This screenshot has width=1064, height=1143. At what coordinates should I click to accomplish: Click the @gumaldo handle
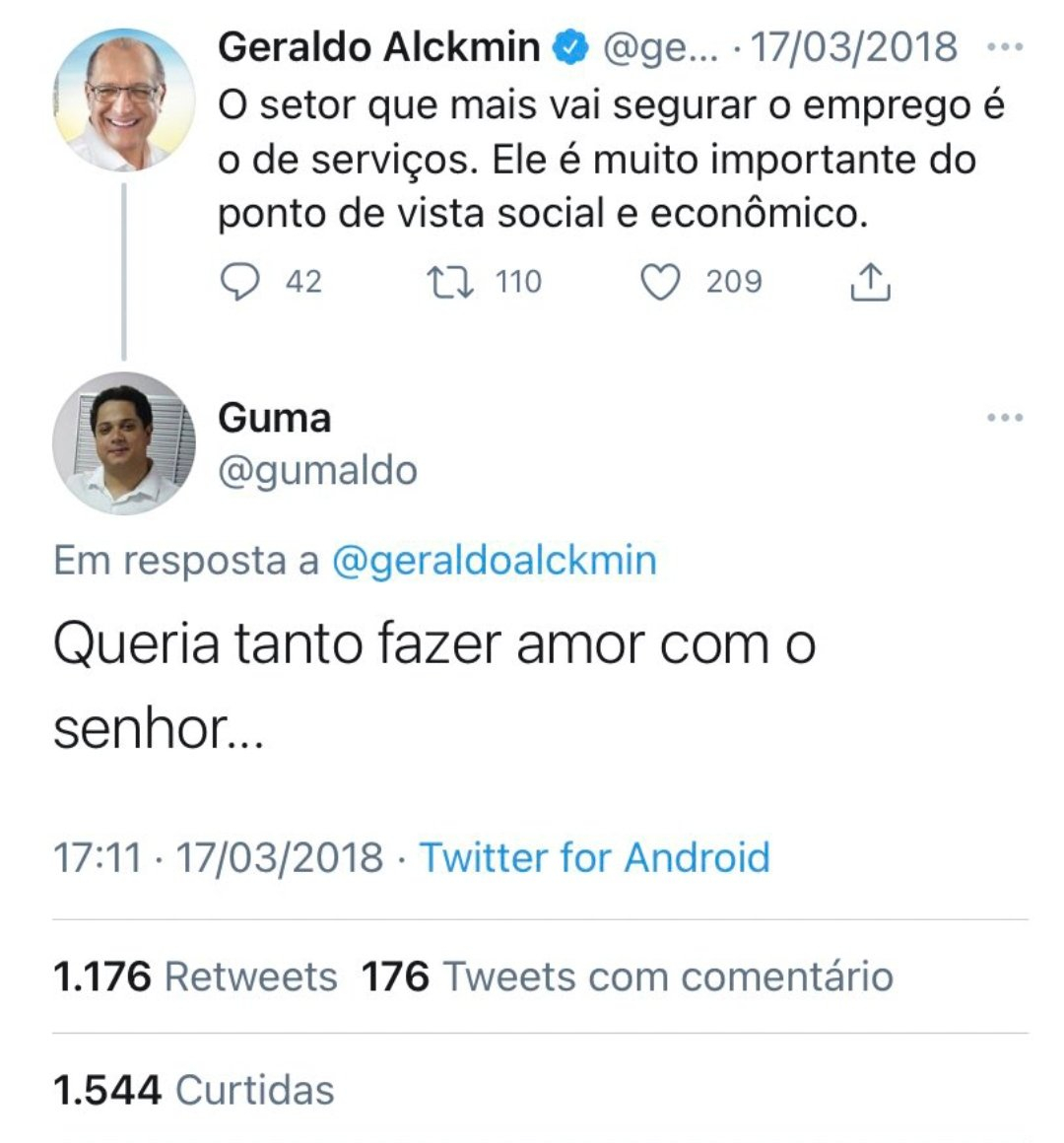317,471
